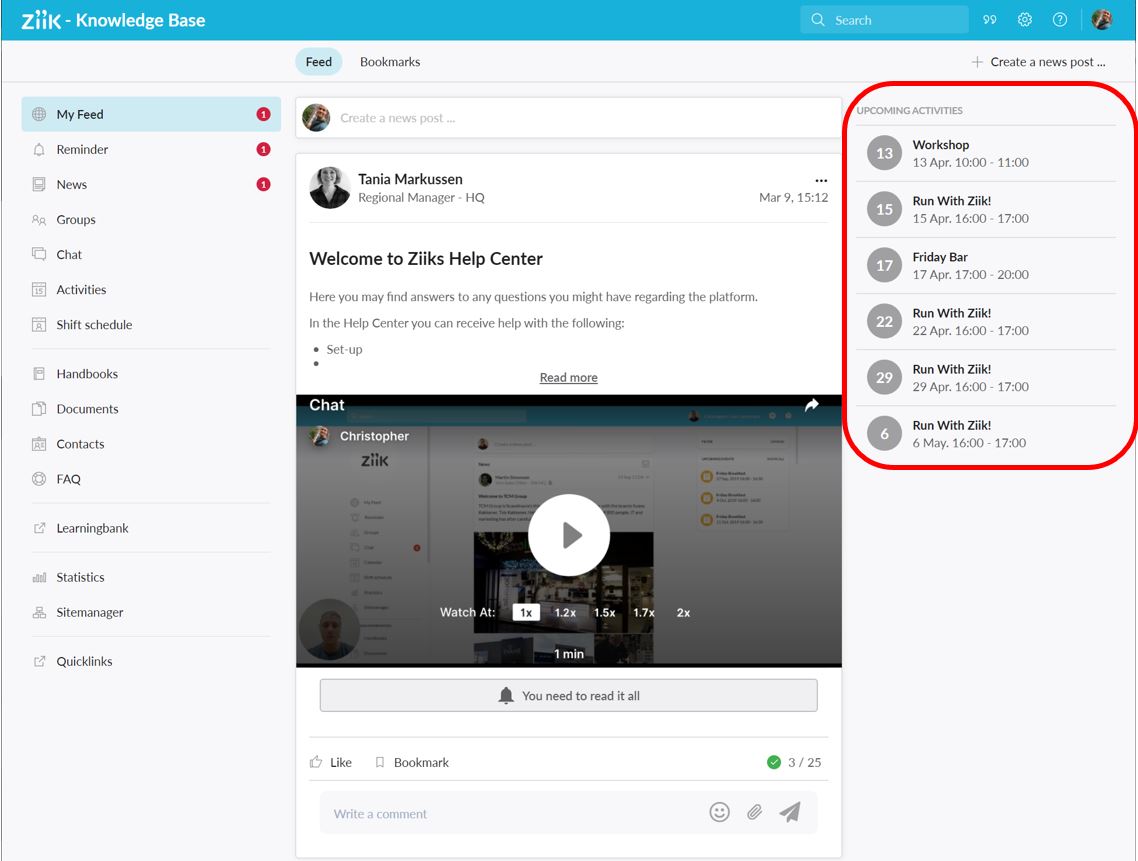Image resolution: width=1138 pixels, height=861 pixels.
Task: Click the Sitemanager hierarchy icon
Action: point(39,612)
